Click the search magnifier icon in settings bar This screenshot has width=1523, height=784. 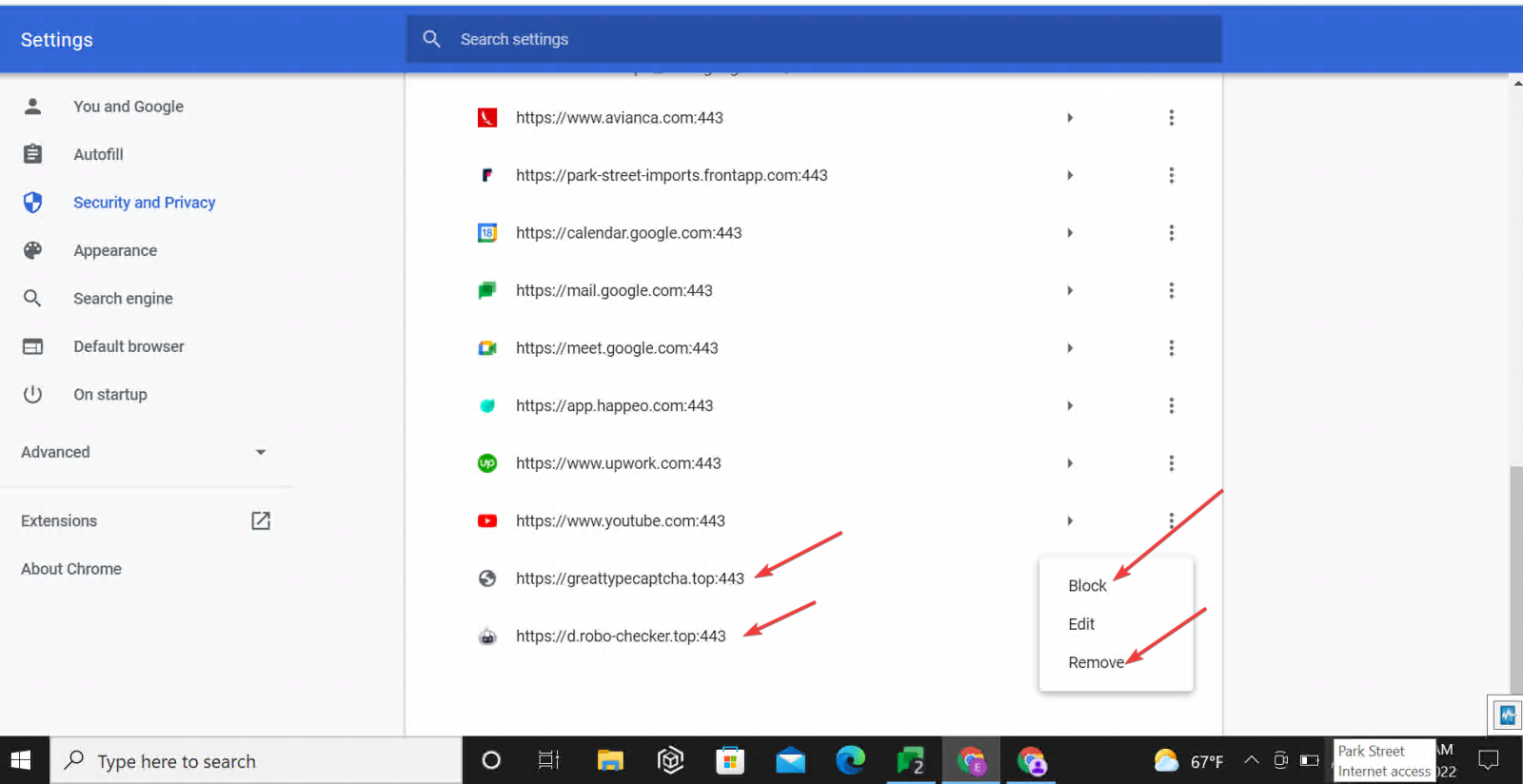pyautogui.click(x=431, y=39)
